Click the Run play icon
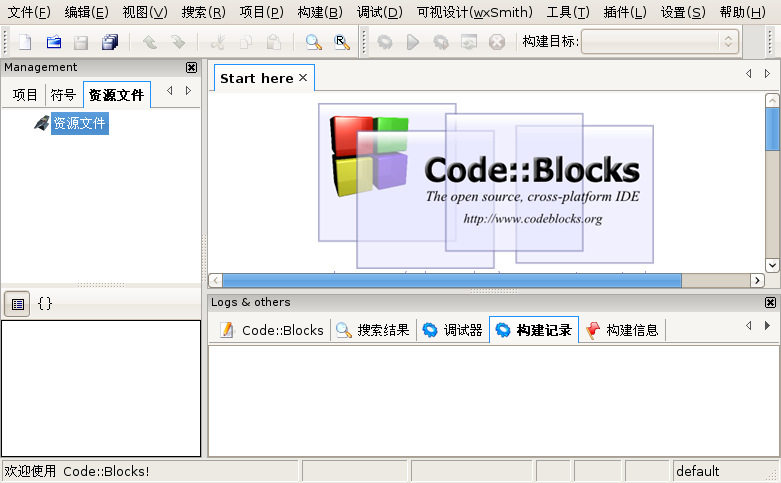 coord(412,42)
